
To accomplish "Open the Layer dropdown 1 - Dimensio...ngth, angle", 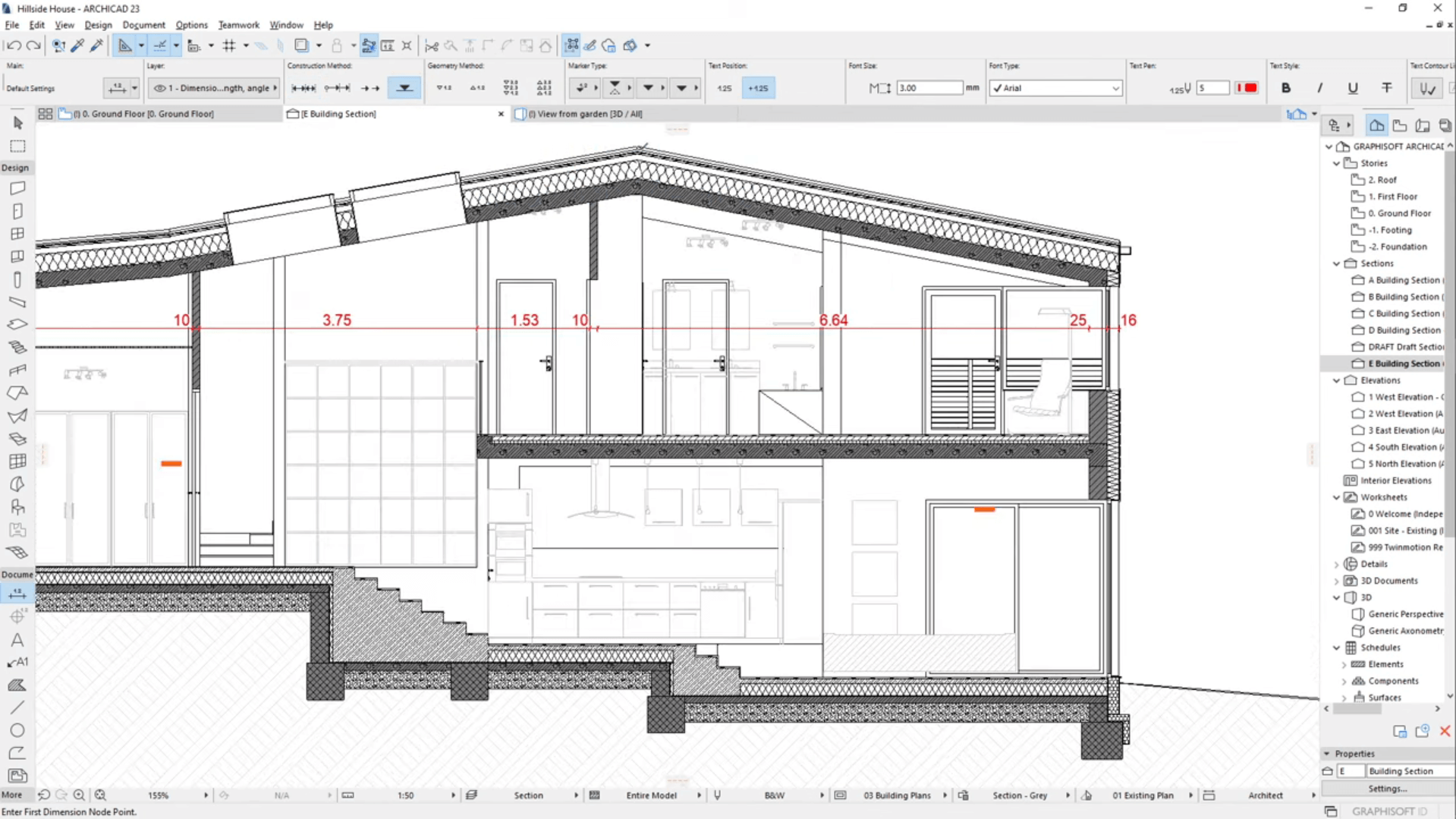I will (x=215, y=88).
